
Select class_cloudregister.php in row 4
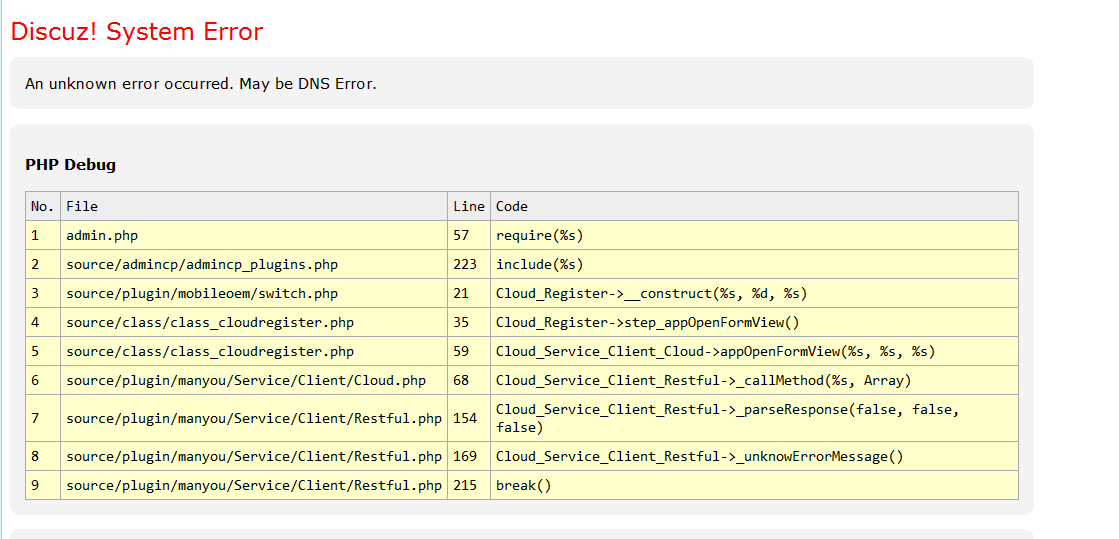(254, 323)
